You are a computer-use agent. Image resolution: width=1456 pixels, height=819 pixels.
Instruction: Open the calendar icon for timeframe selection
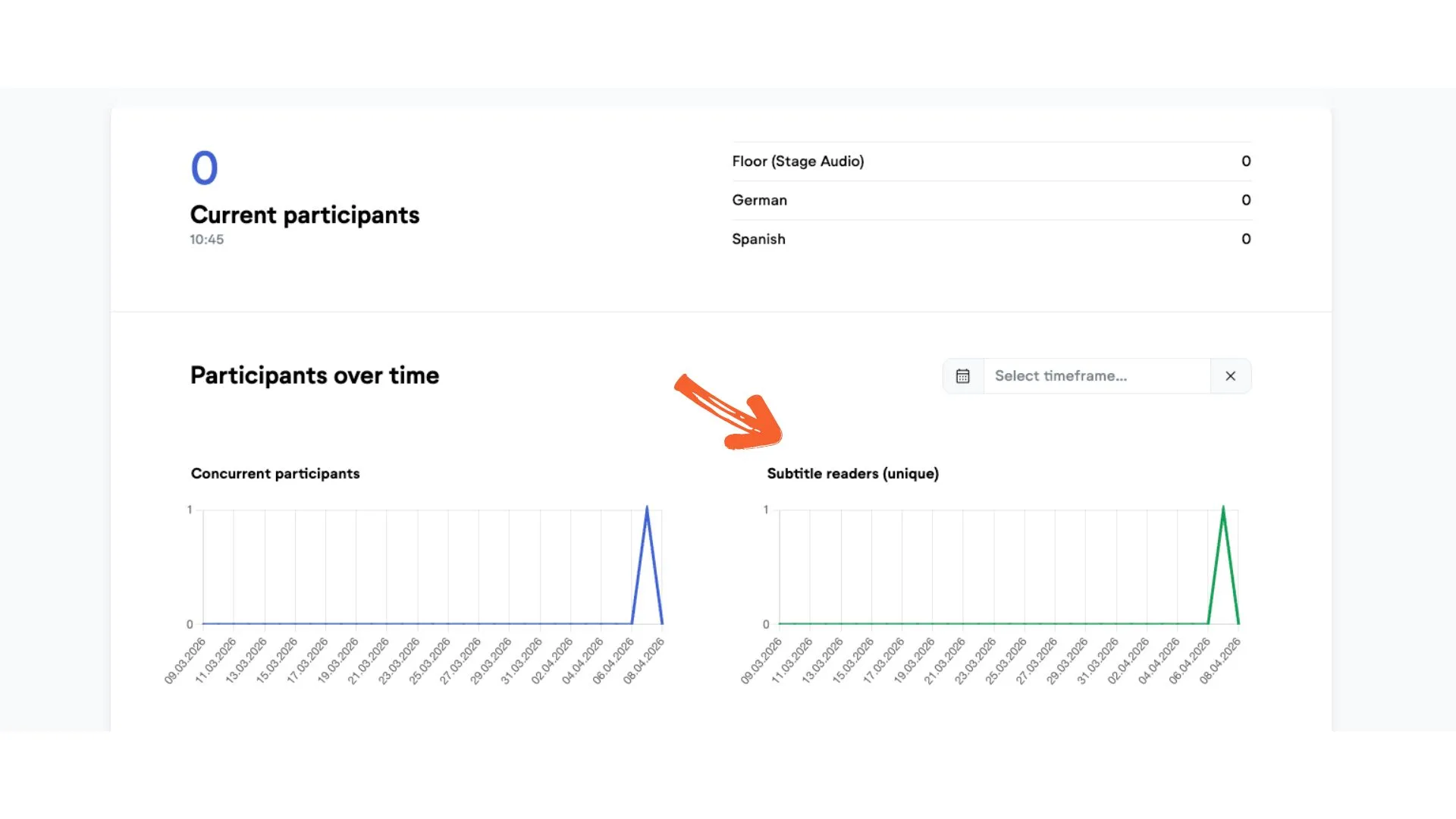962,376
